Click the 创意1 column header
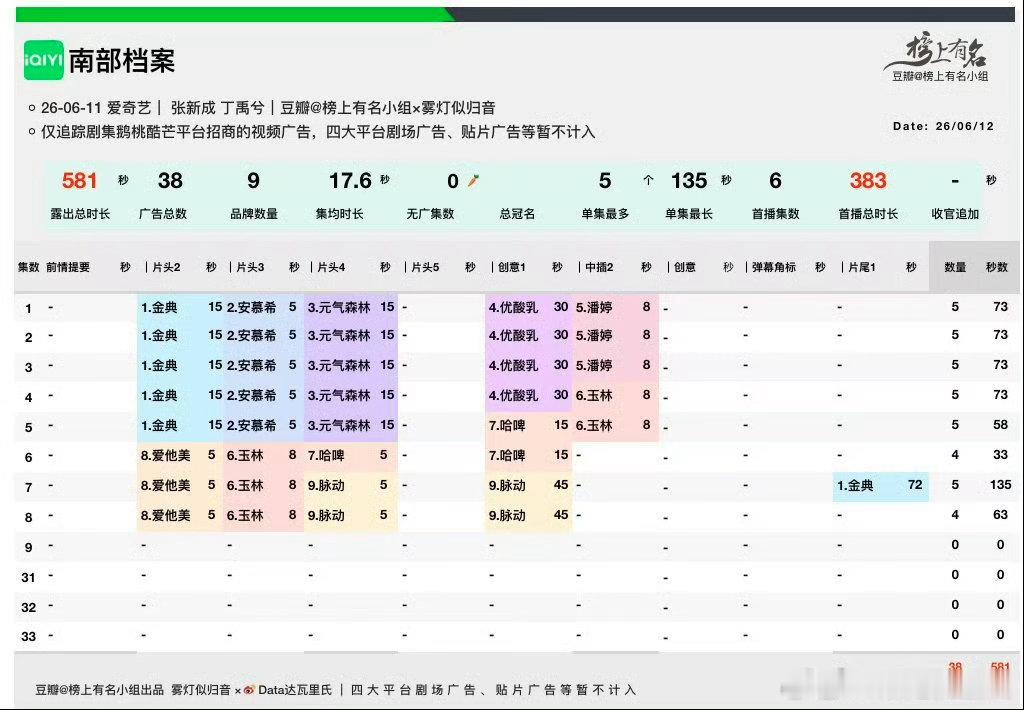1024x710 pixels. [x=512, y=267]
